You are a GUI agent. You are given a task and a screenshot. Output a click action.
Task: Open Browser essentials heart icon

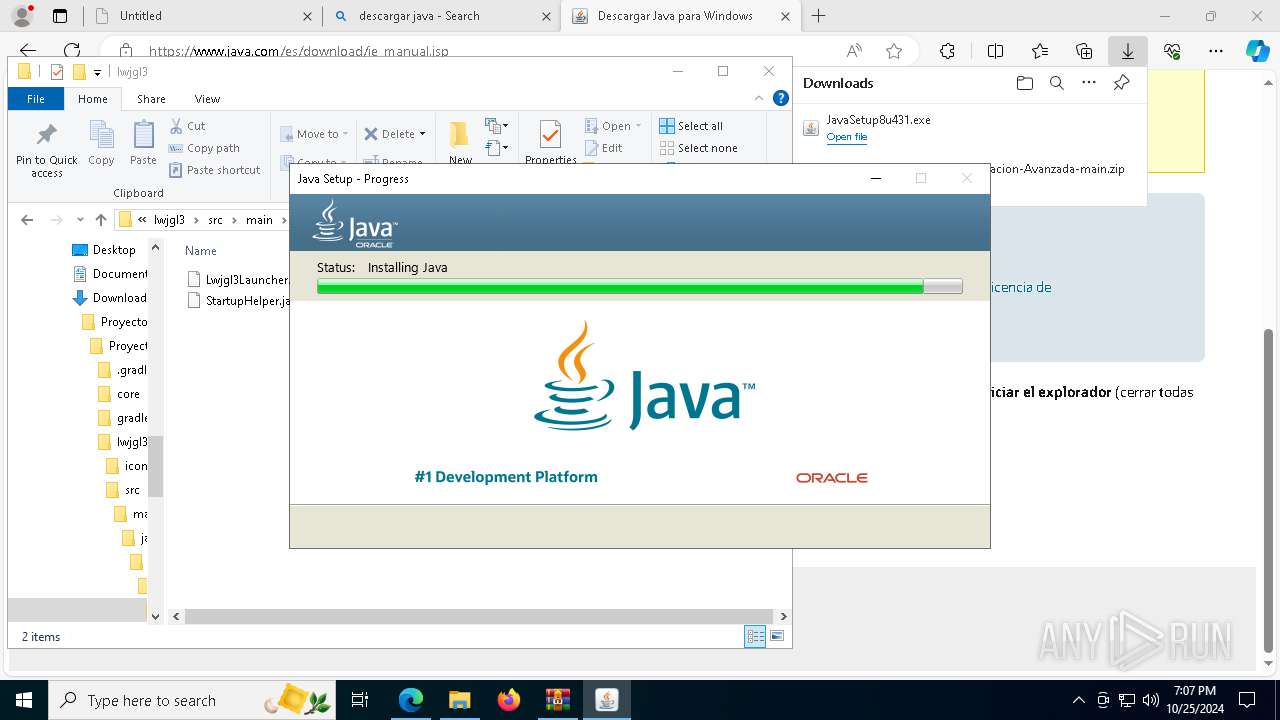click(x=1172, y=51)
